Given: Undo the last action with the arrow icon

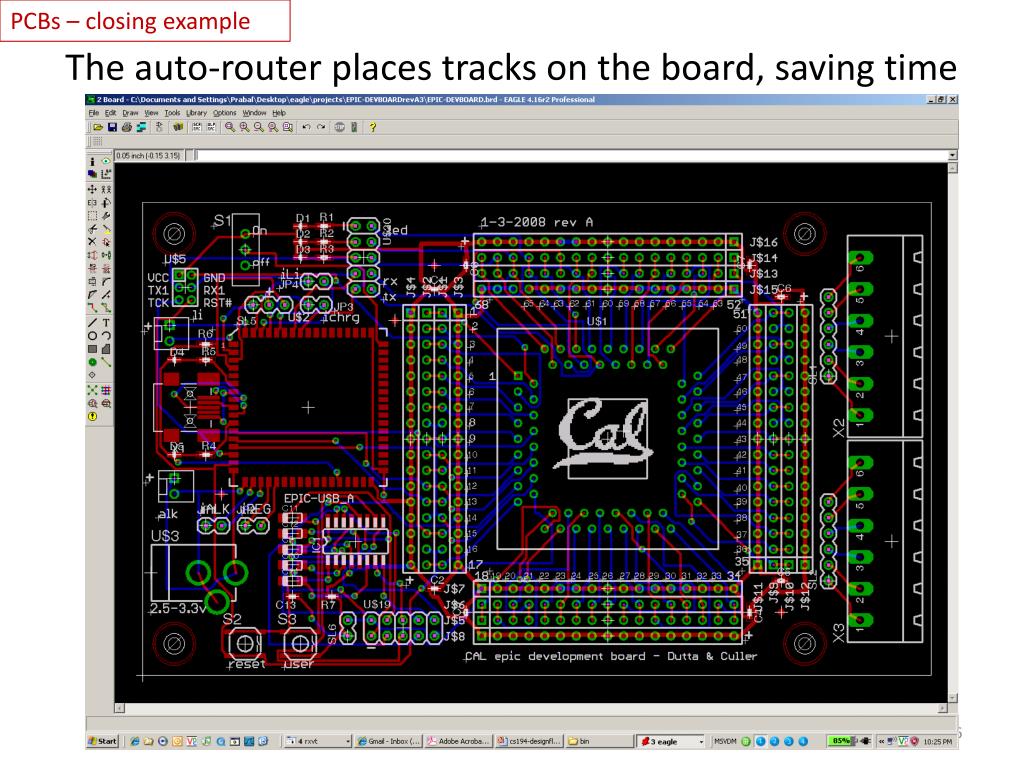Looking at the screenshot, I should (306, 127).
